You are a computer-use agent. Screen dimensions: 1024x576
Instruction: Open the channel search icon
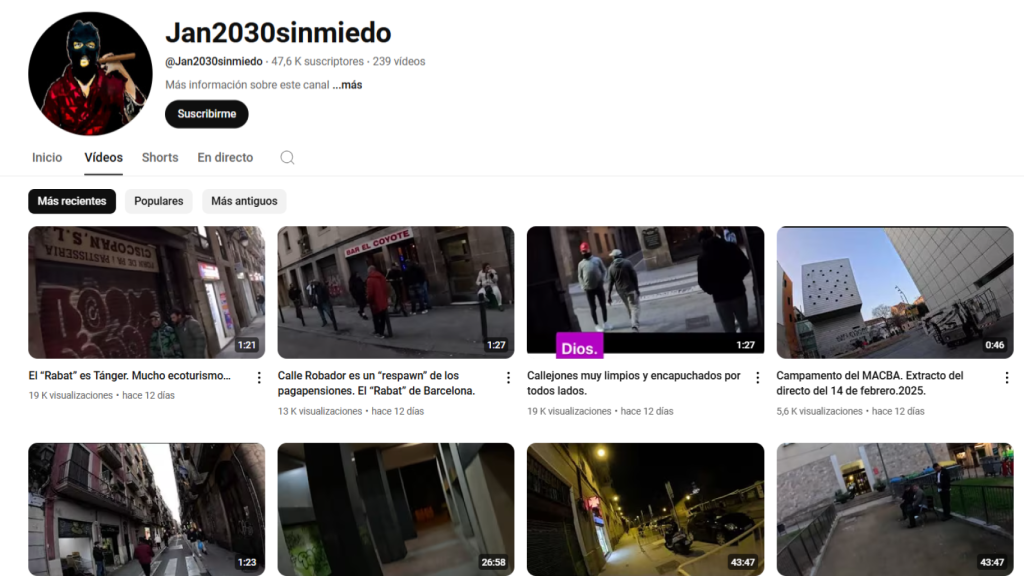(x=287, y=157)
